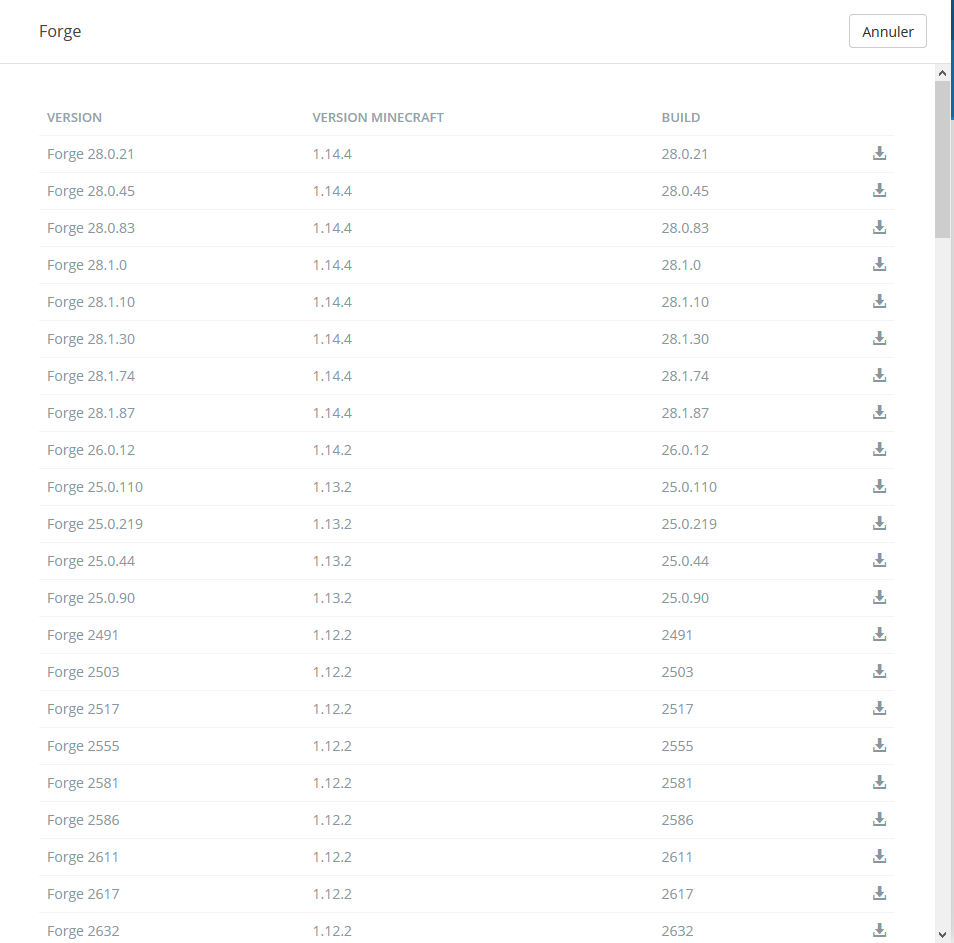
Task: Select the Forge 2555 version name
Action: pyautogui.click(x=83, y=746)
